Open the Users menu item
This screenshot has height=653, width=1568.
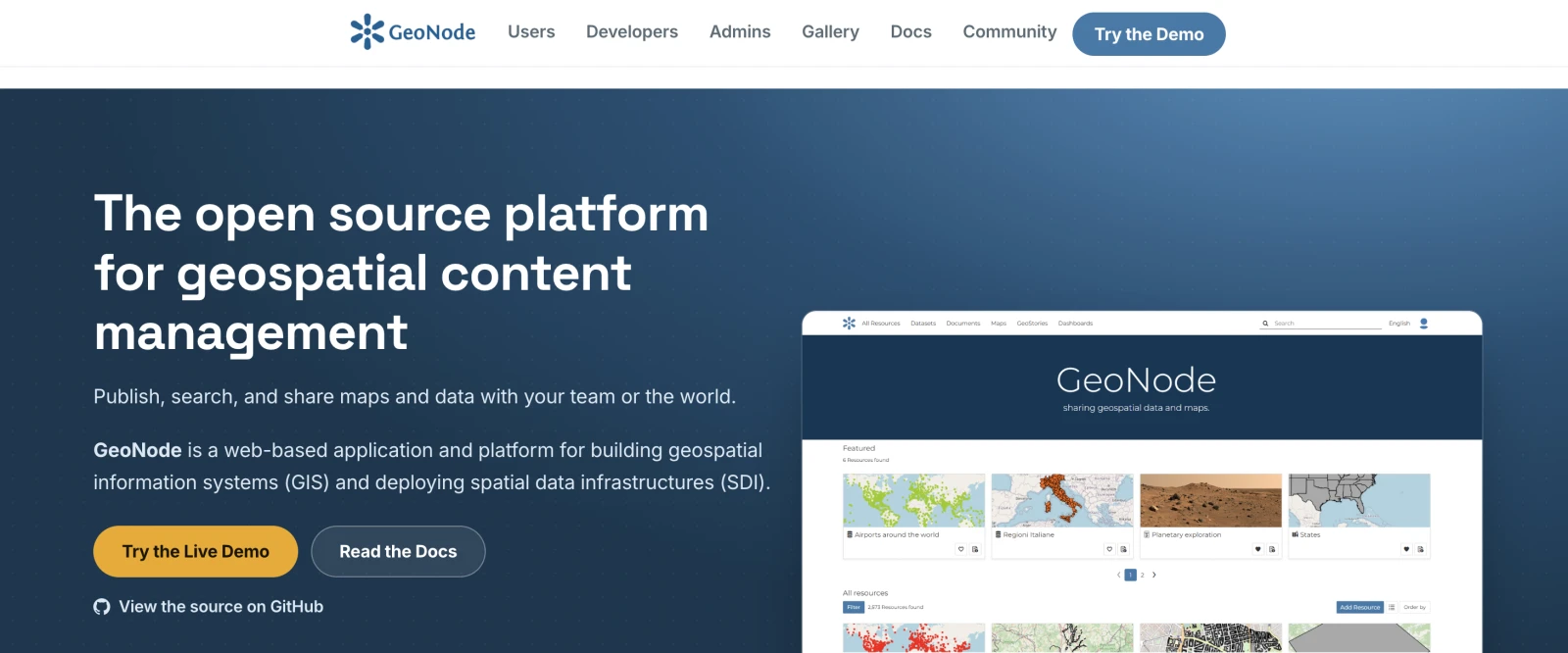(531, 32)
